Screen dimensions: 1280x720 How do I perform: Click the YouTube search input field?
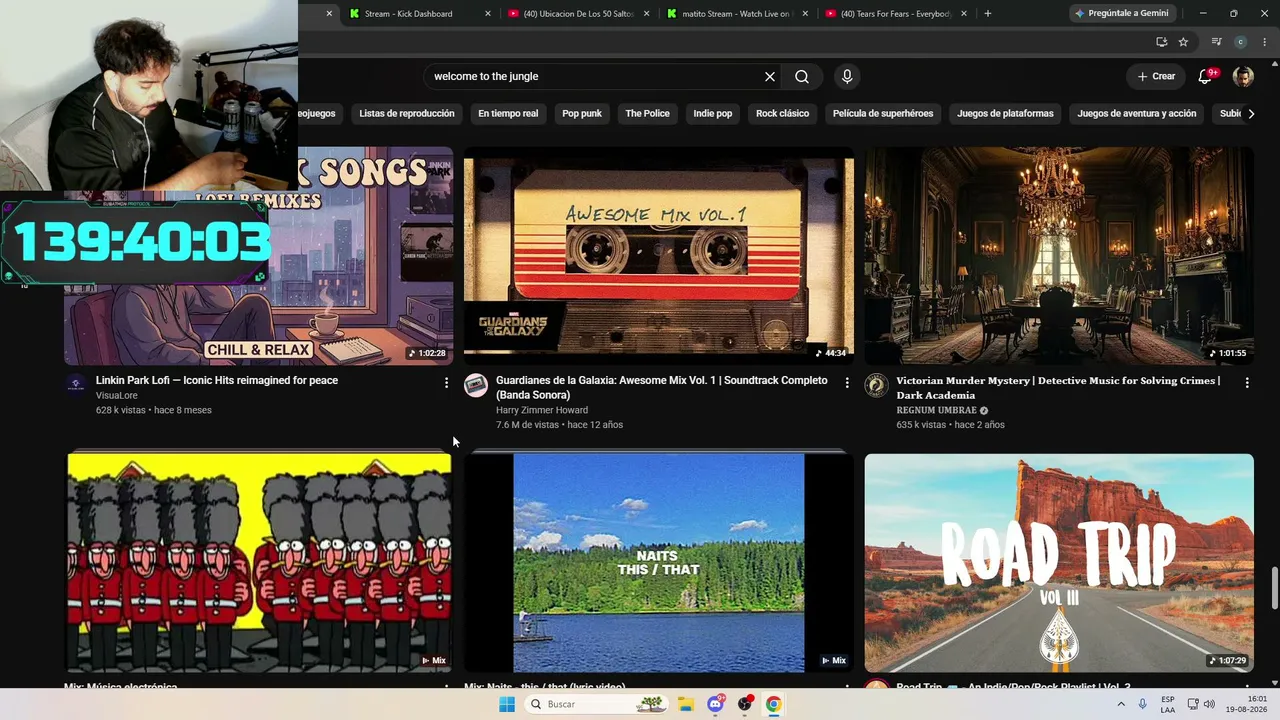(x=595, y=77)
